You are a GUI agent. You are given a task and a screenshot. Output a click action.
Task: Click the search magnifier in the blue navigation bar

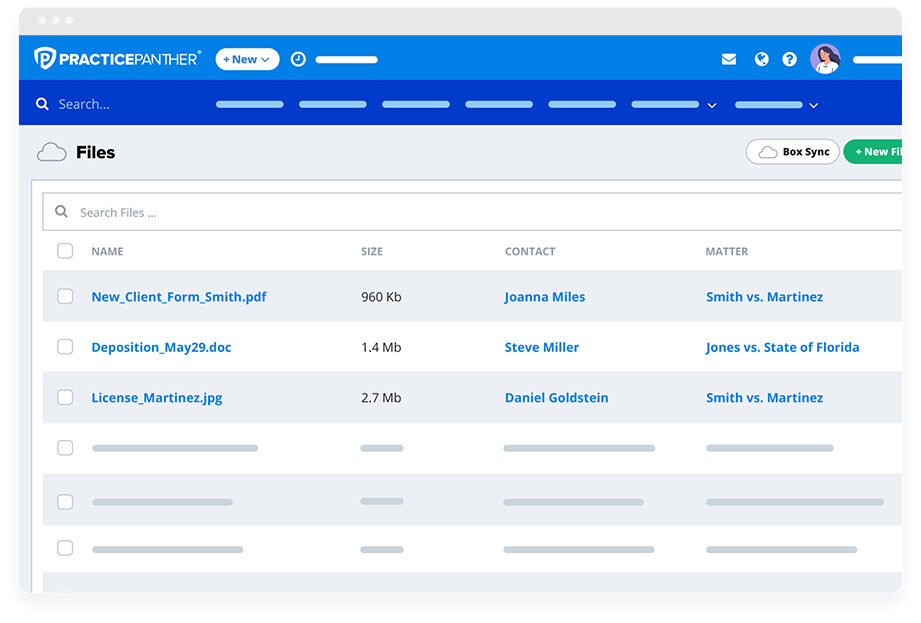42,103
